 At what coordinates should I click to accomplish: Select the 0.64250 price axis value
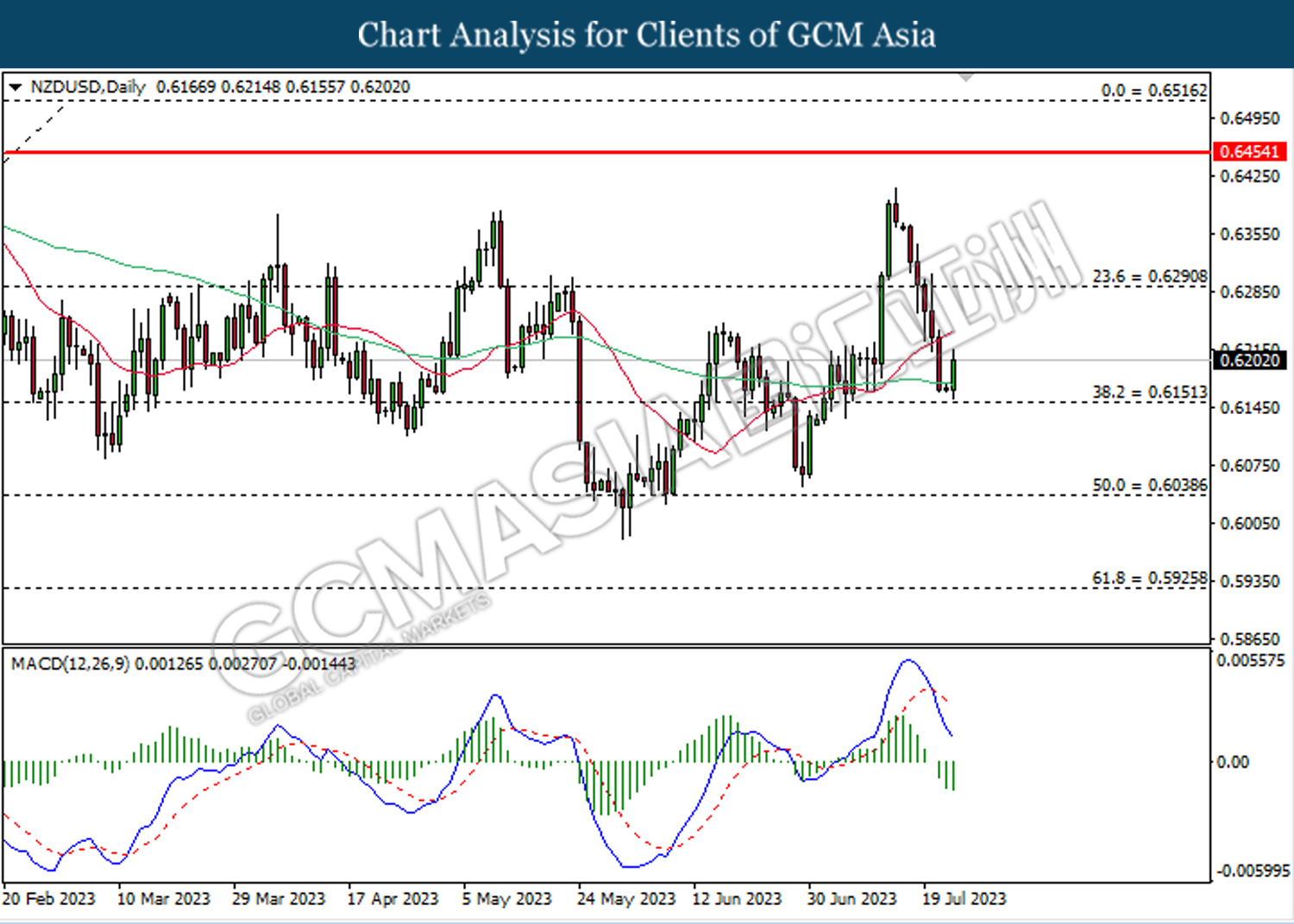pos(1250,176)
